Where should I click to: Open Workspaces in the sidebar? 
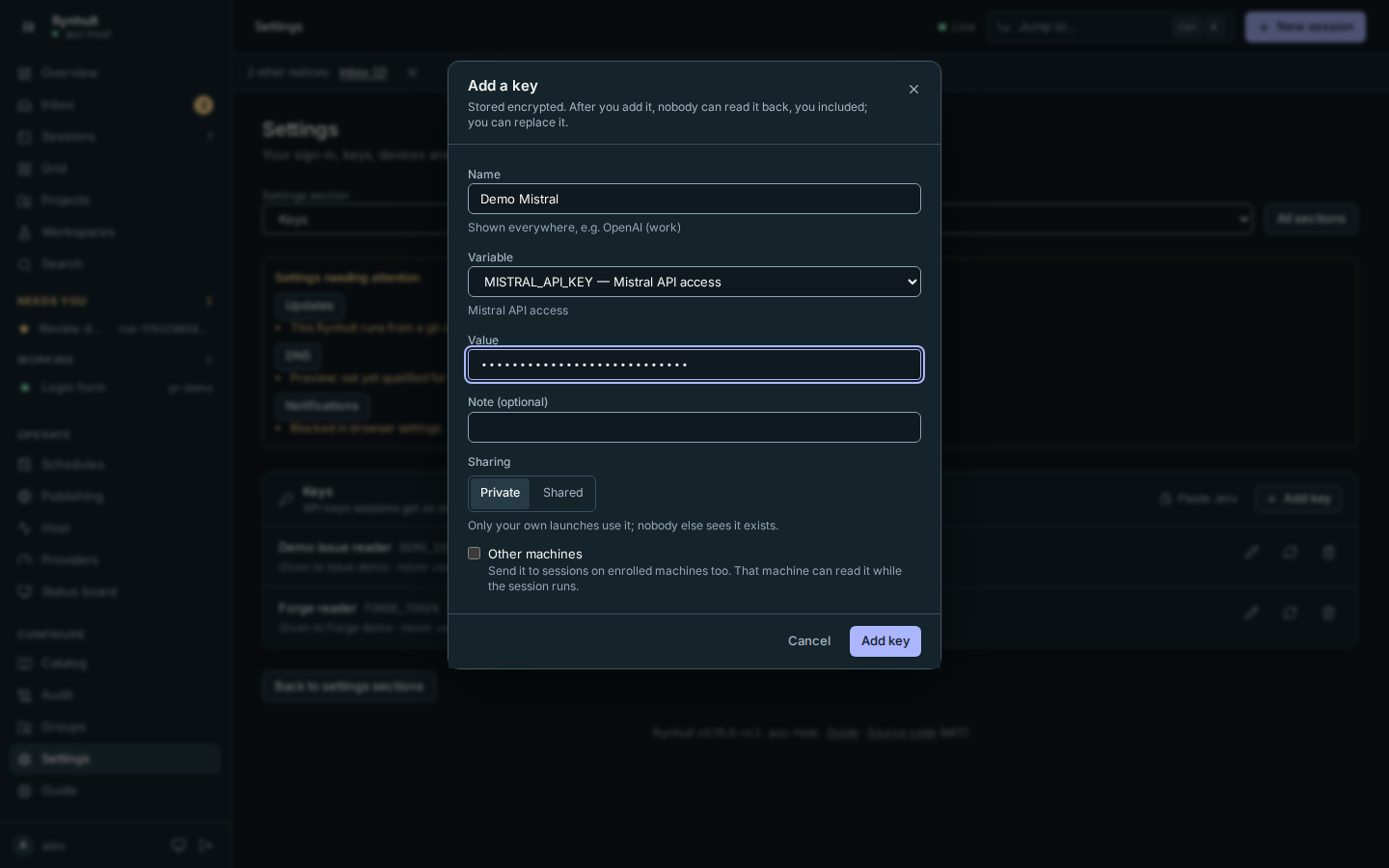116,232
